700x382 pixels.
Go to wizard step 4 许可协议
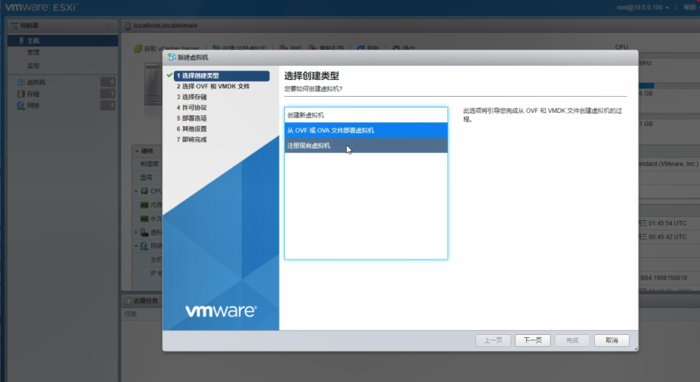click(192, 108)
